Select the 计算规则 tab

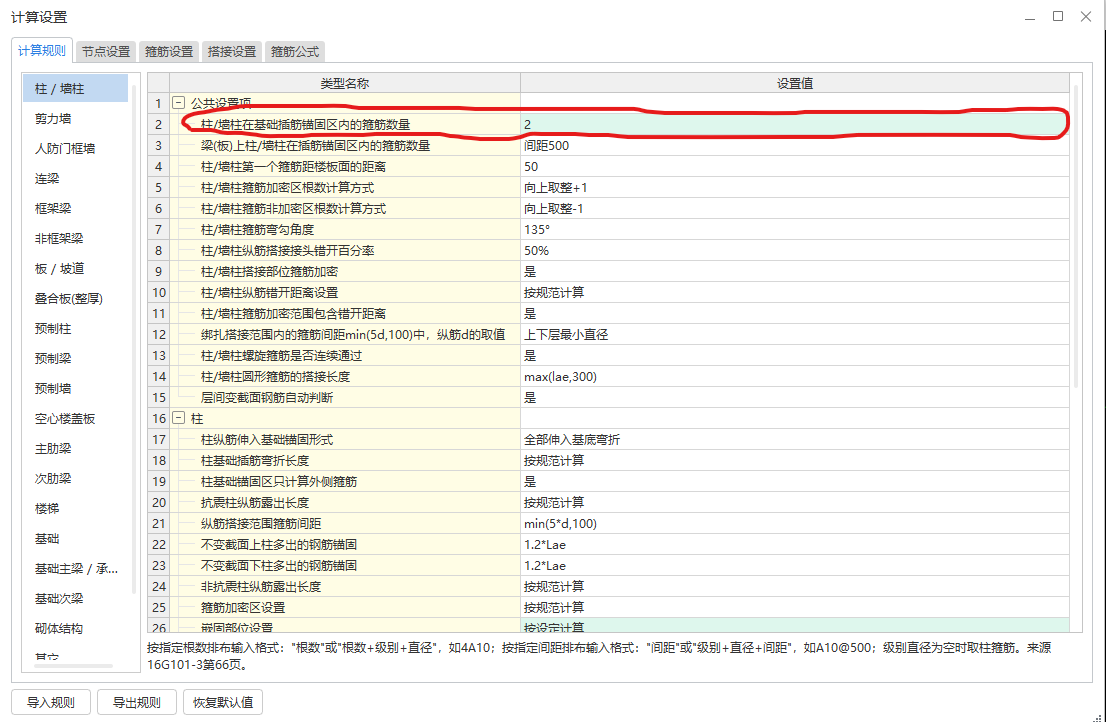coord(42,50)
